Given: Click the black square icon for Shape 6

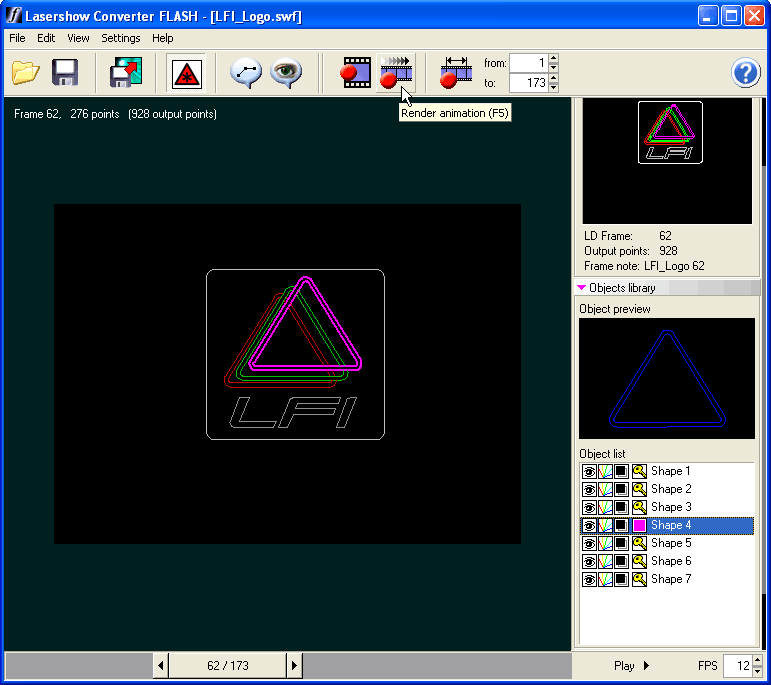Looking at the screenshot, I should tap(622, 561).
